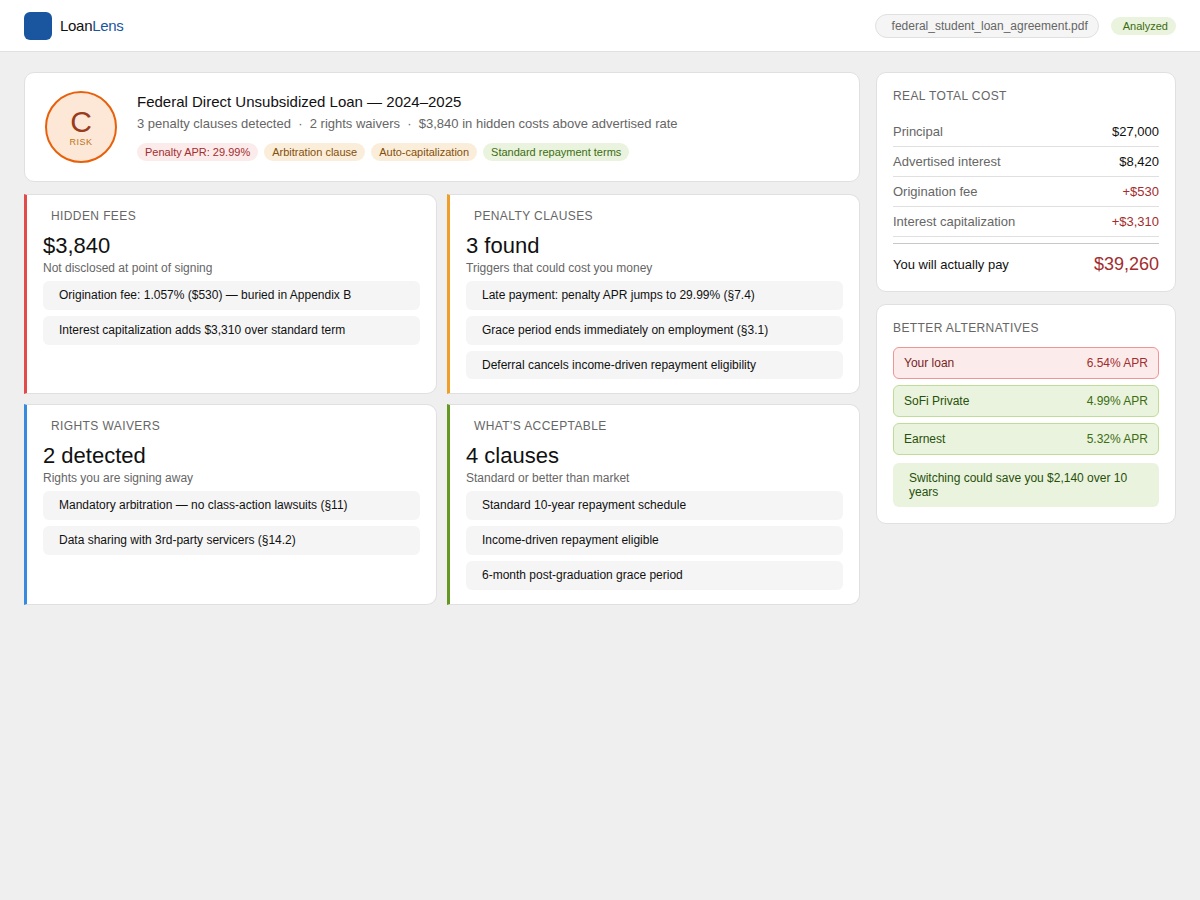Click the RIGHTS WAIVERS heading
The image size is (1200, 900).
click(x=105, y=425)
